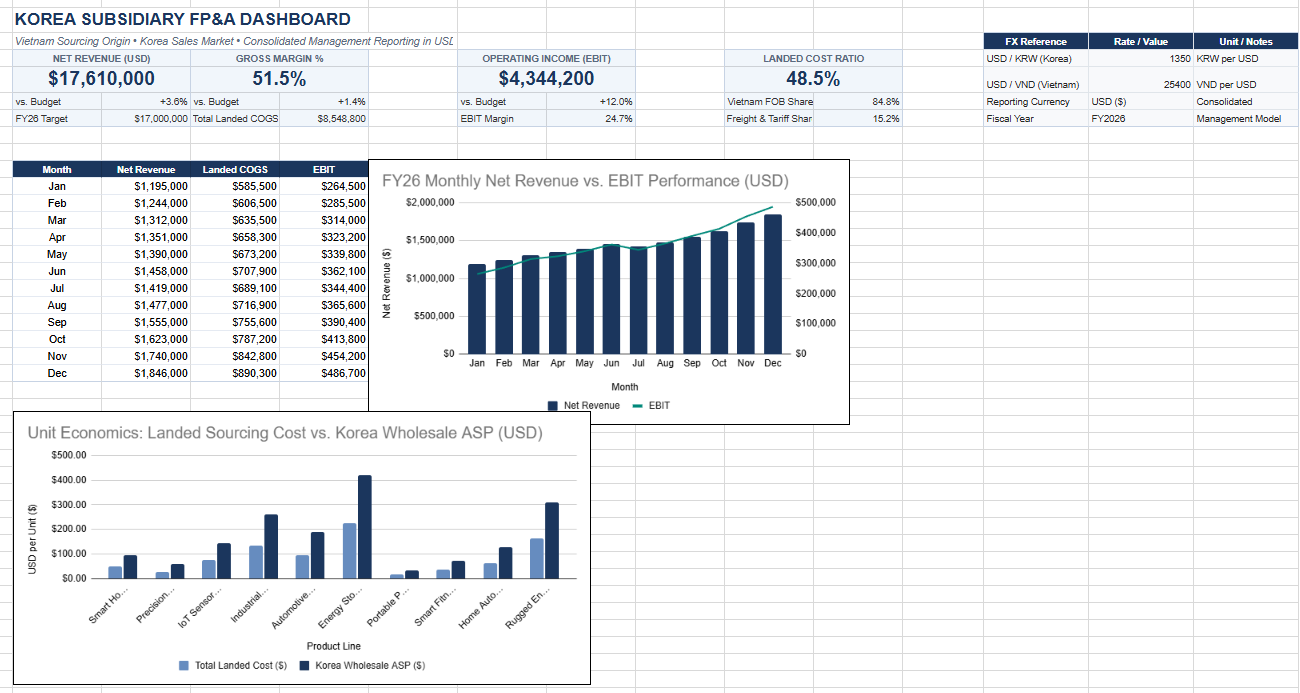Click the December bar in revenue chart

click(x=773, y=284)
